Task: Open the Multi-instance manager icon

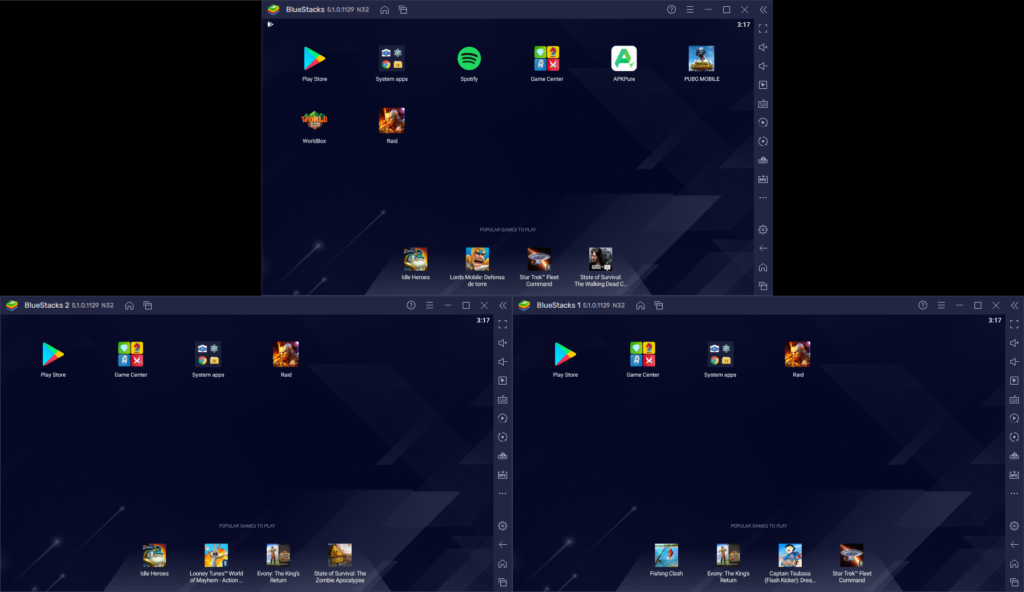Action: [x=403, y=9]
